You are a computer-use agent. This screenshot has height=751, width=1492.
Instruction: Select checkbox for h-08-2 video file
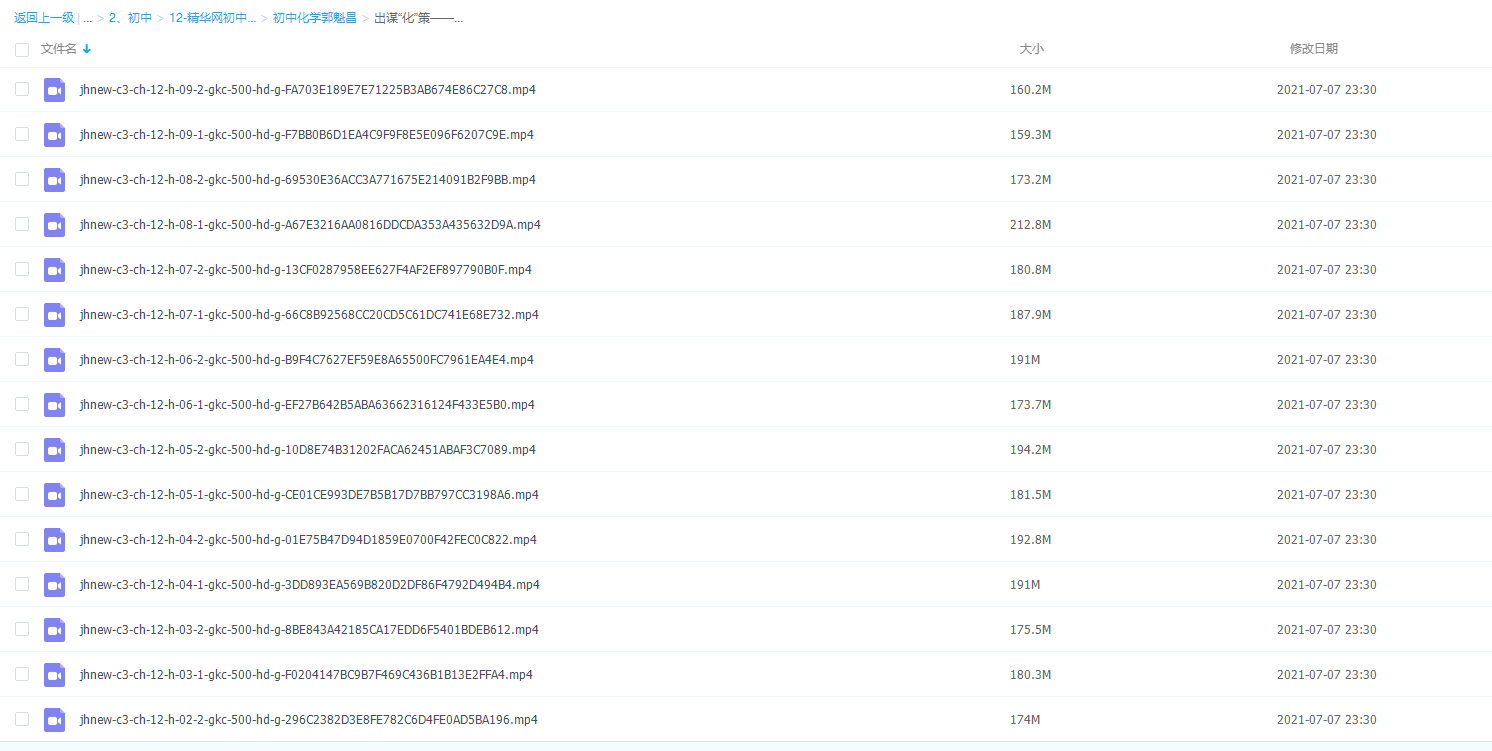(x=22, y=179)
